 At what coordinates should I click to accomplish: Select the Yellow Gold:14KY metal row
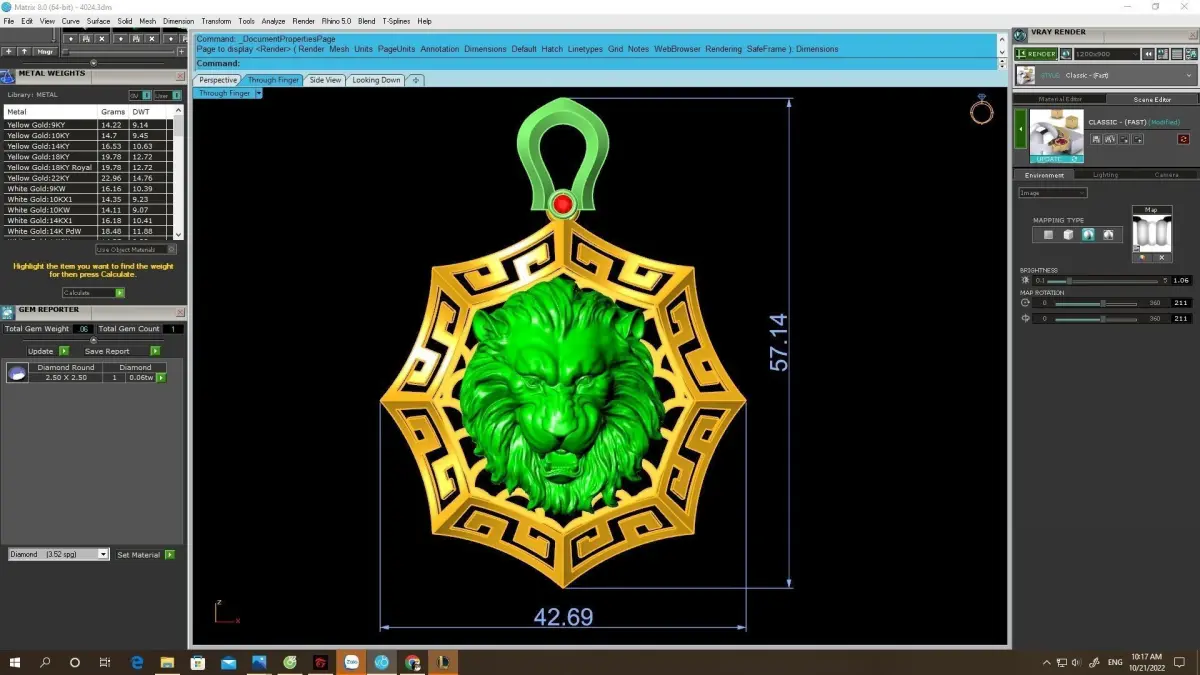[x=88, y=146]
